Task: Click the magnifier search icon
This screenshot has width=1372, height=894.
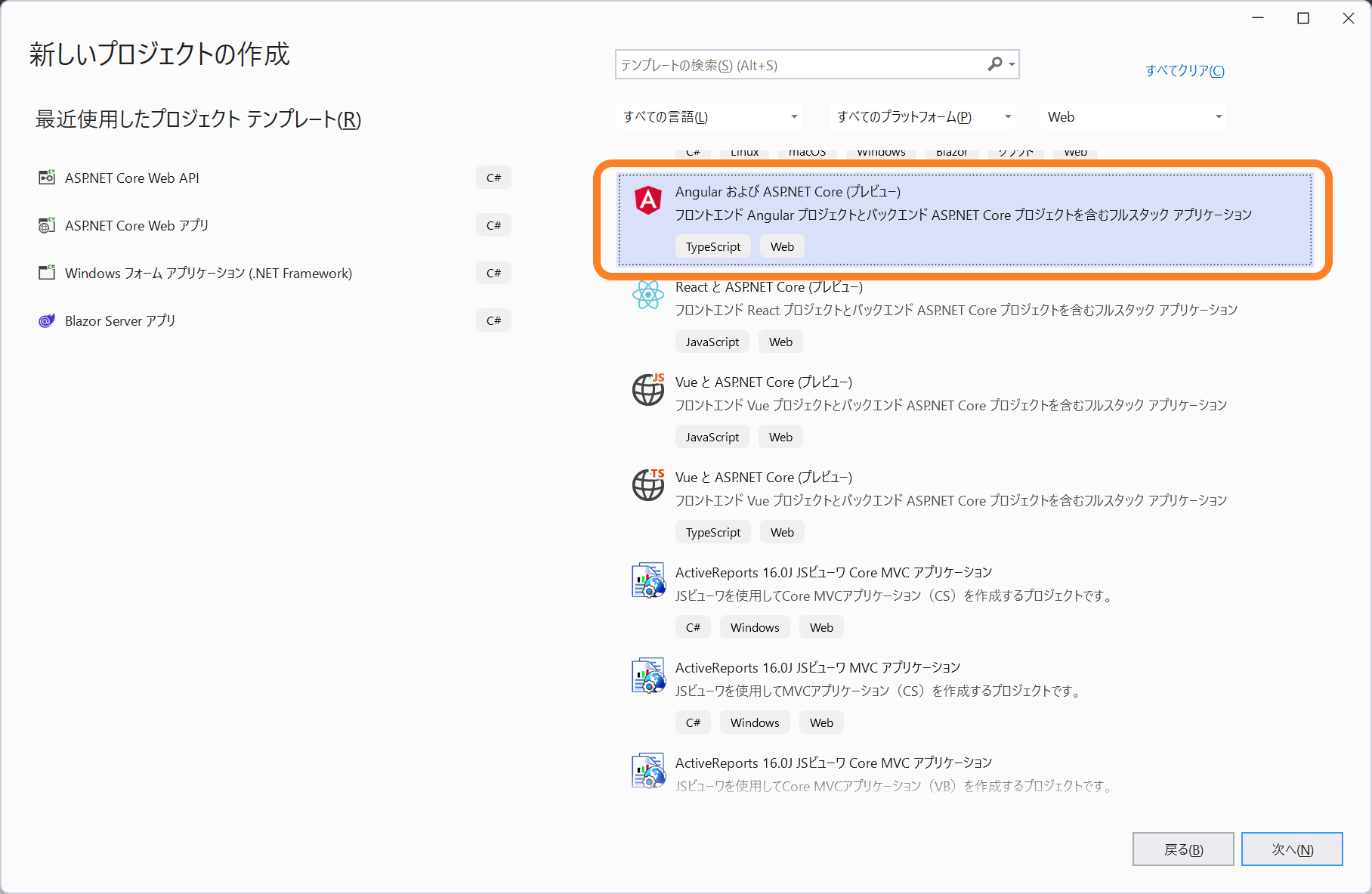Action: 995,65
